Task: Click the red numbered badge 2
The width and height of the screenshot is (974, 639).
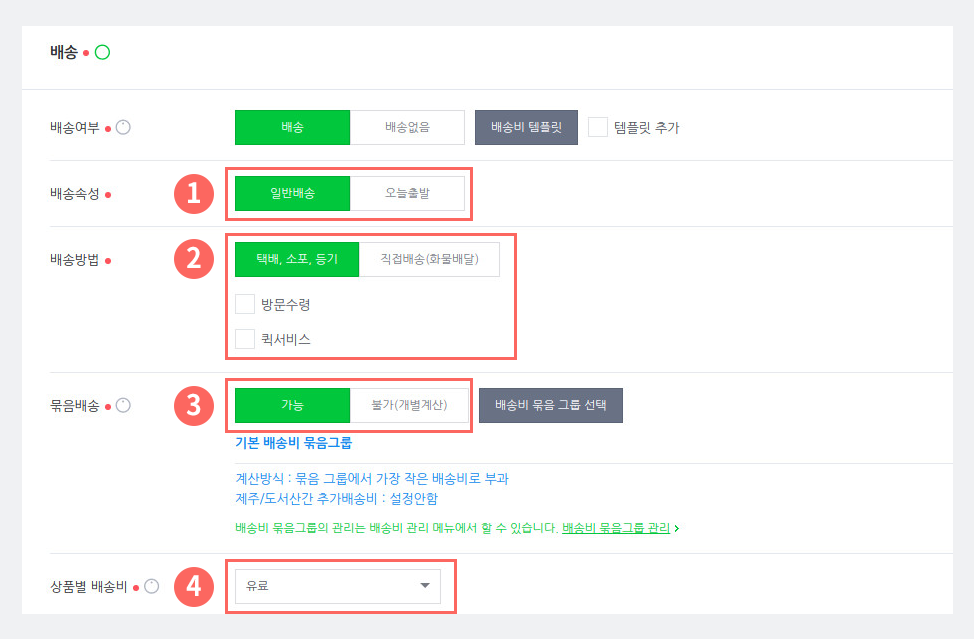Action: pyautogui.click(x=194, y=259)
